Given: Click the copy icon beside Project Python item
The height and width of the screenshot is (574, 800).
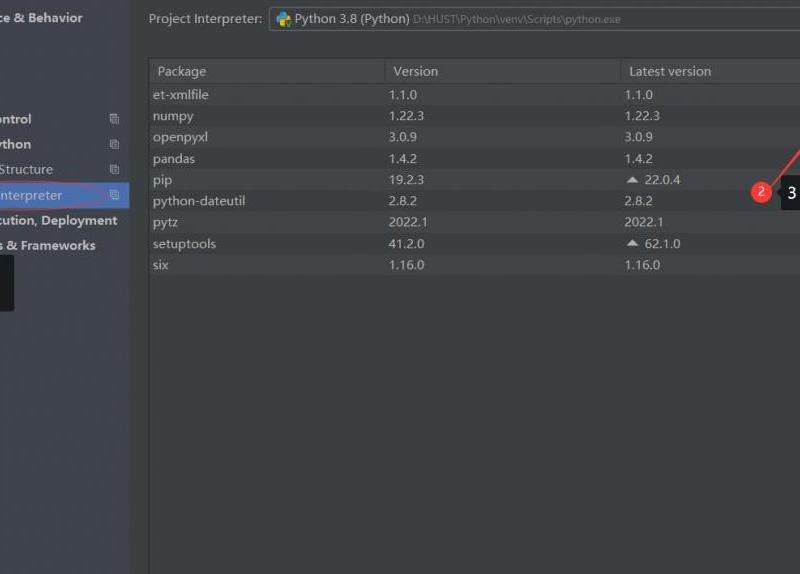Looking at the screenshot, I should [114, 144].
